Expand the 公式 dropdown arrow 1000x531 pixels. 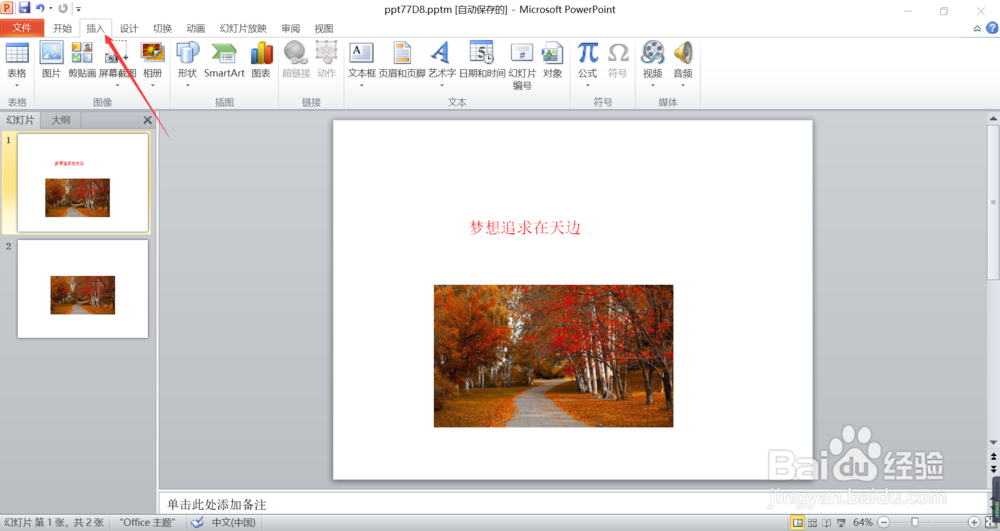tap(587, 85)
